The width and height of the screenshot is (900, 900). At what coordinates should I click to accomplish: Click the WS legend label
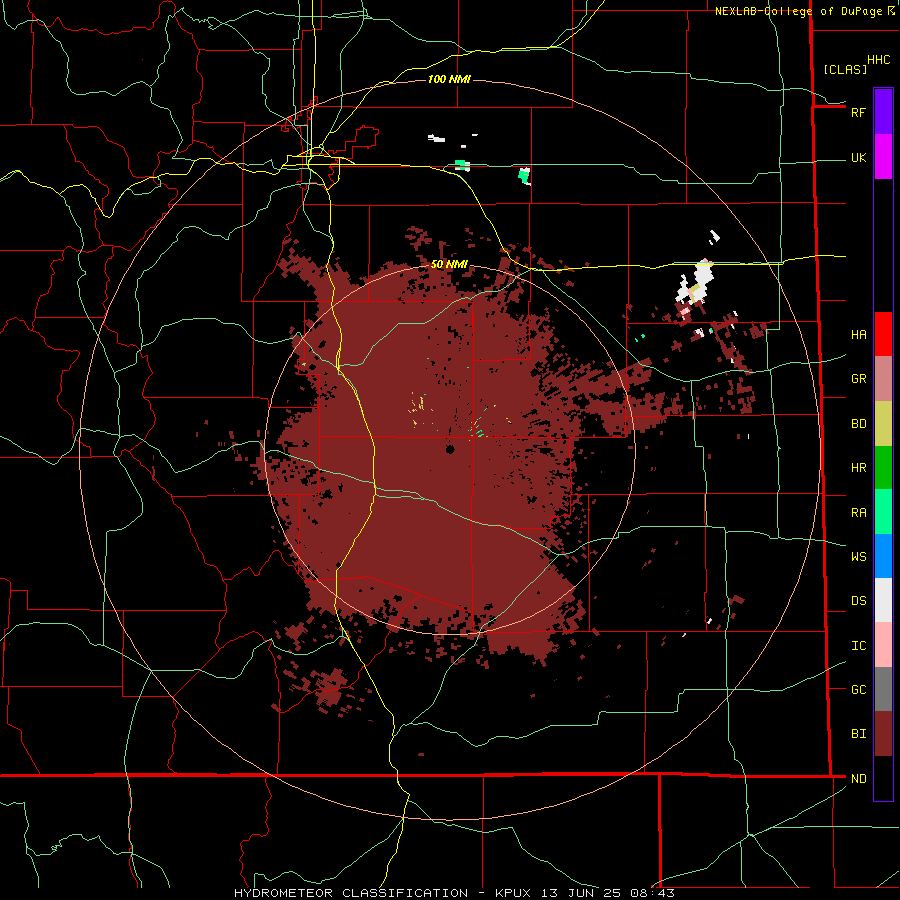pyautogui.click(x=858, y=557)
